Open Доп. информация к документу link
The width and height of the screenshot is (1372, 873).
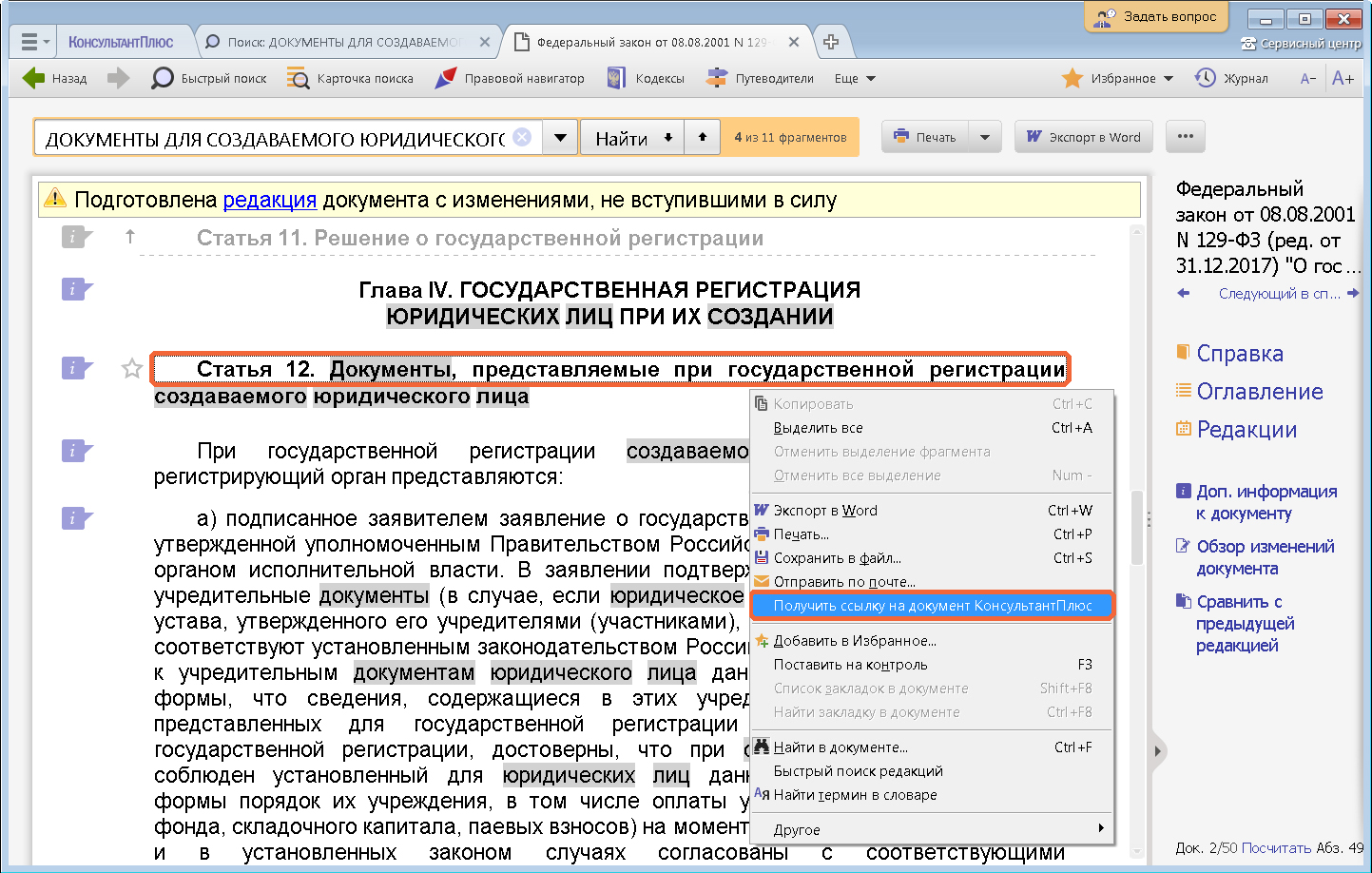click(x=1257, y=502)
